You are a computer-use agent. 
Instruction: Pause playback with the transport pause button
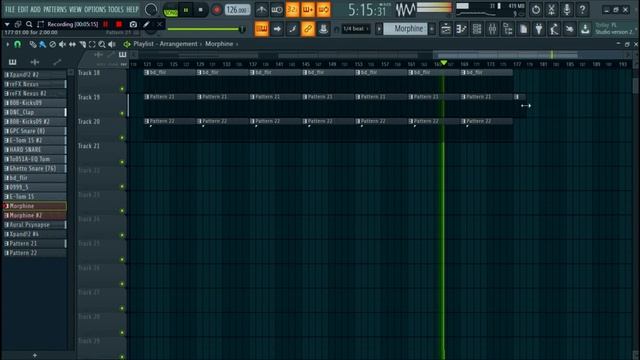click(186, 10)
